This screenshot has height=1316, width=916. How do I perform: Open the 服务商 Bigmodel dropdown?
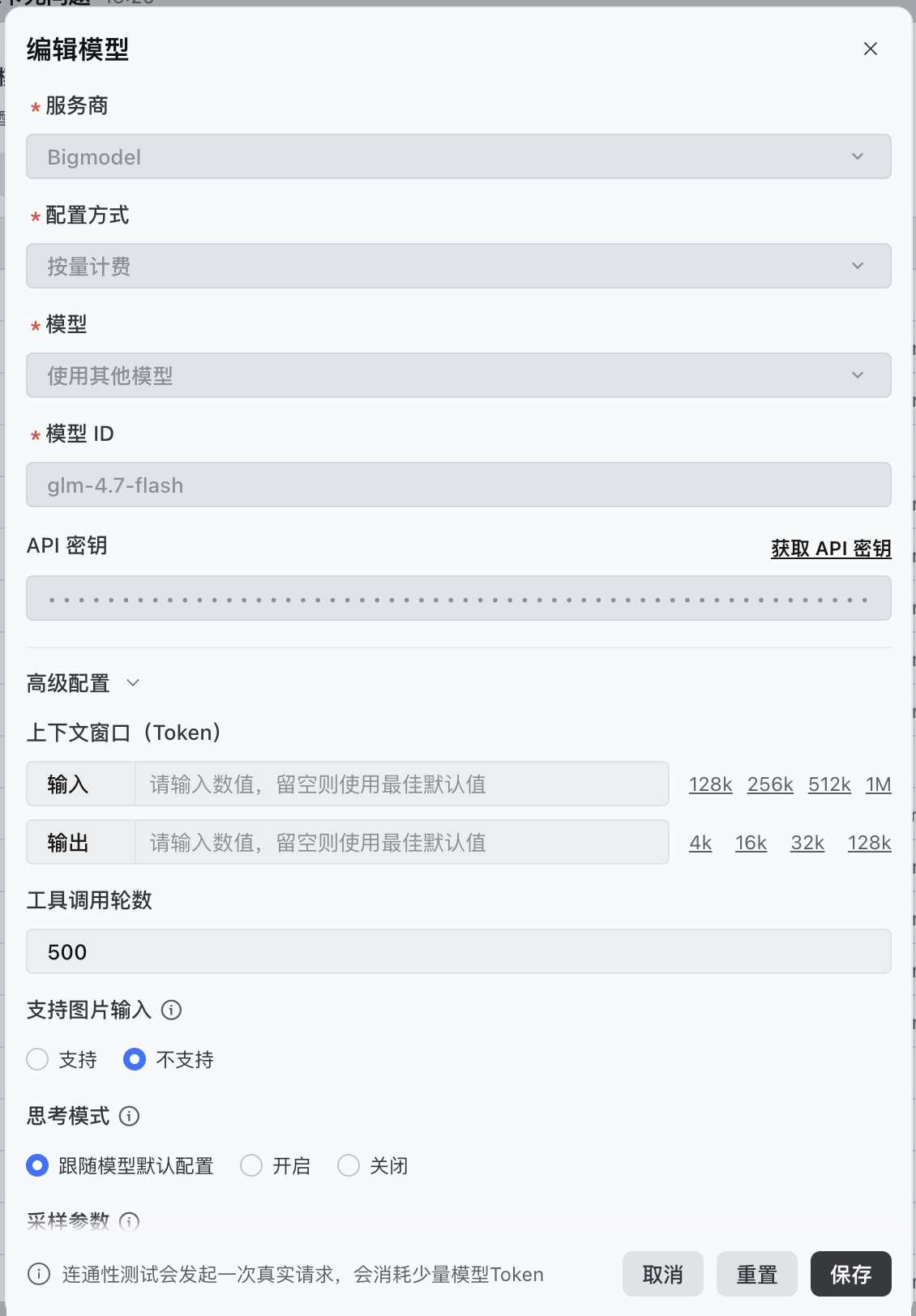(x=459, y=156)
